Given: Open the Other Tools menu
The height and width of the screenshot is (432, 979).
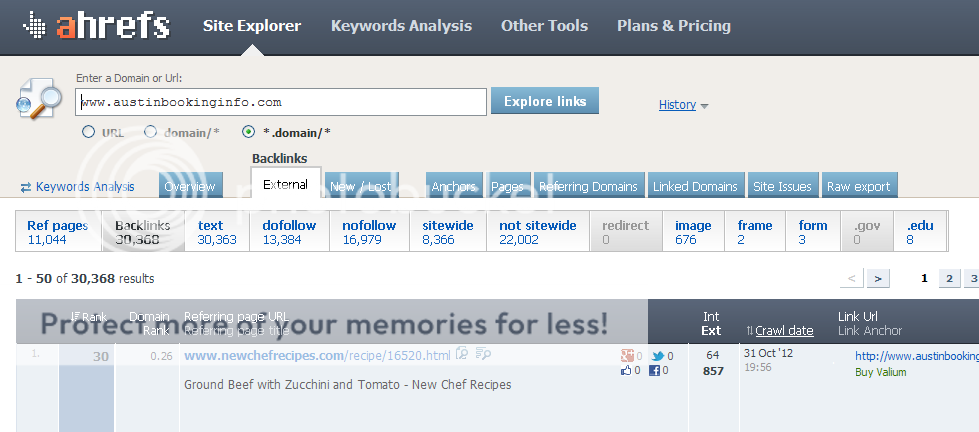Looking at the screenshot, I should (x=544, y=26).
